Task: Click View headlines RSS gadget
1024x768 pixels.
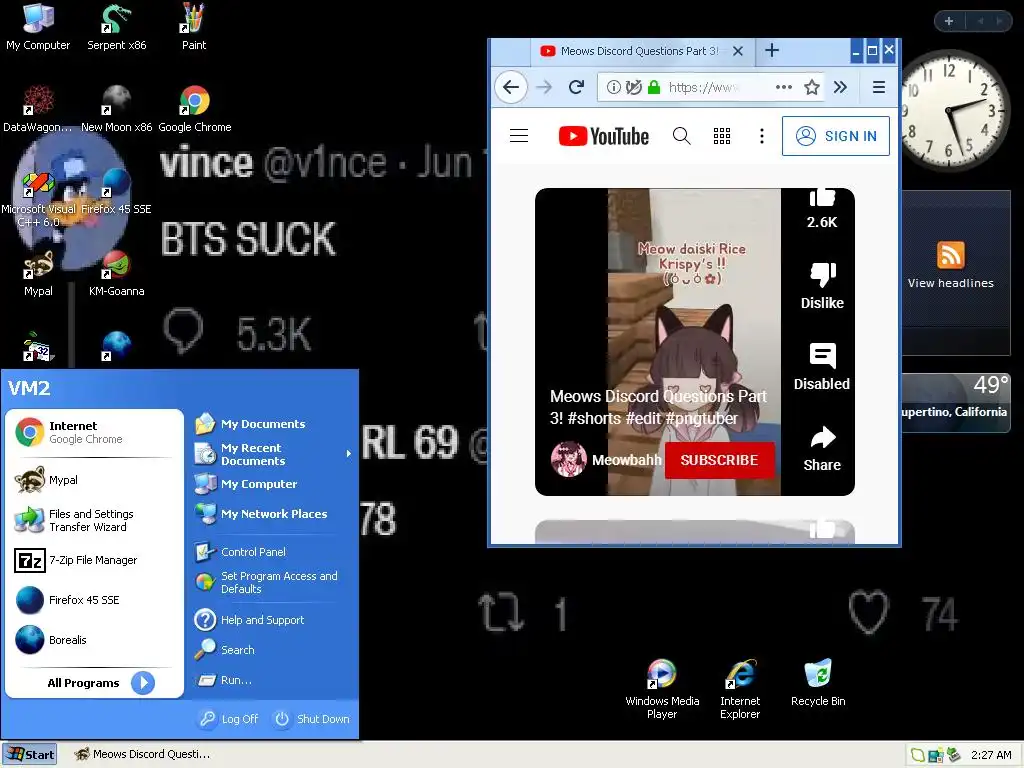Action: tap(950, 264)
